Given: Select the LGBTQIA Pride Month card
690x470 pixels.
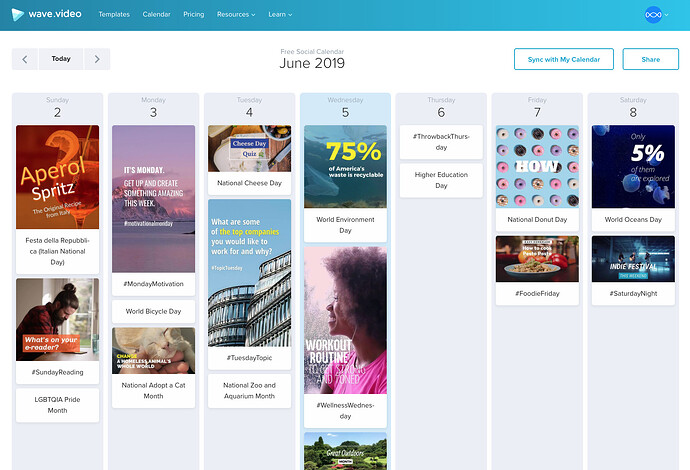Looking at the screenshot, I should click(58, 405).
